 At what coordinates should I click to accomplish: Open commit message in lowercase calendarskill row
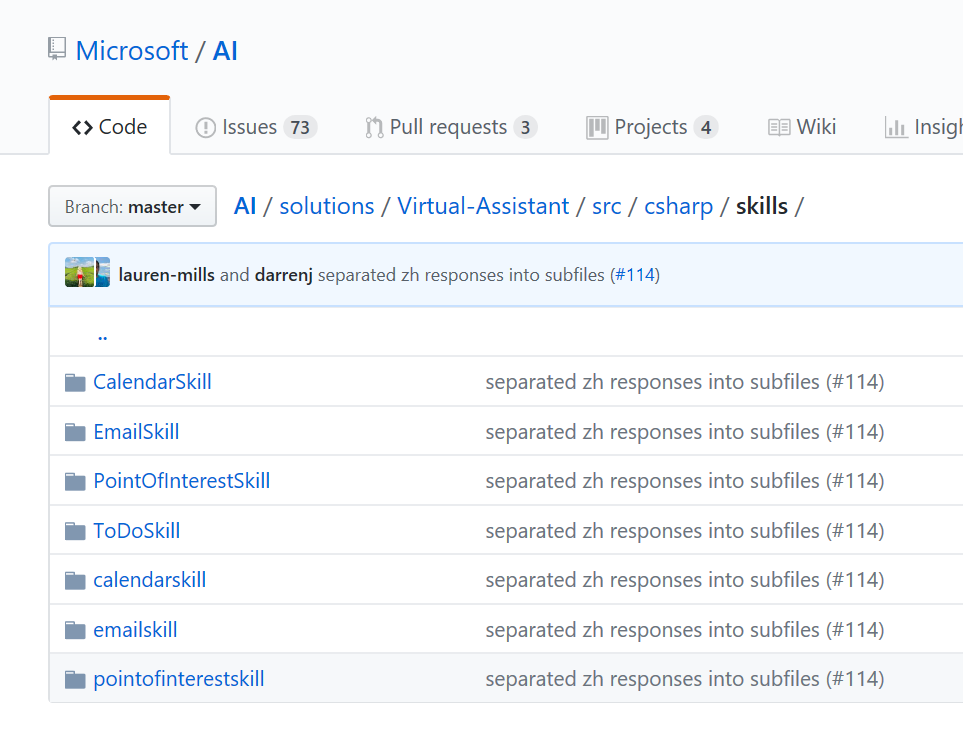pyautogui.click(x=685, y=580)
